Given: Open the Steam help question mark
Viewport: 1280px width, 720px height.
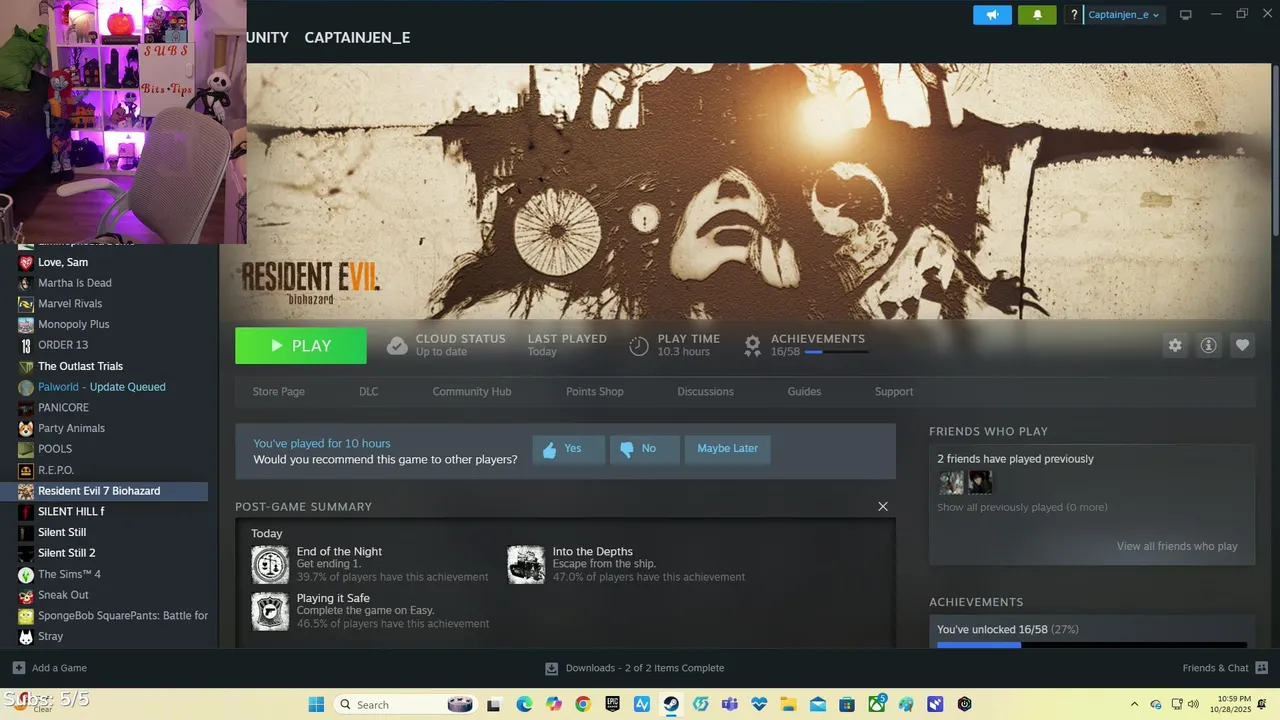Looking at the screenshot, I should (x=1074, y=15).
